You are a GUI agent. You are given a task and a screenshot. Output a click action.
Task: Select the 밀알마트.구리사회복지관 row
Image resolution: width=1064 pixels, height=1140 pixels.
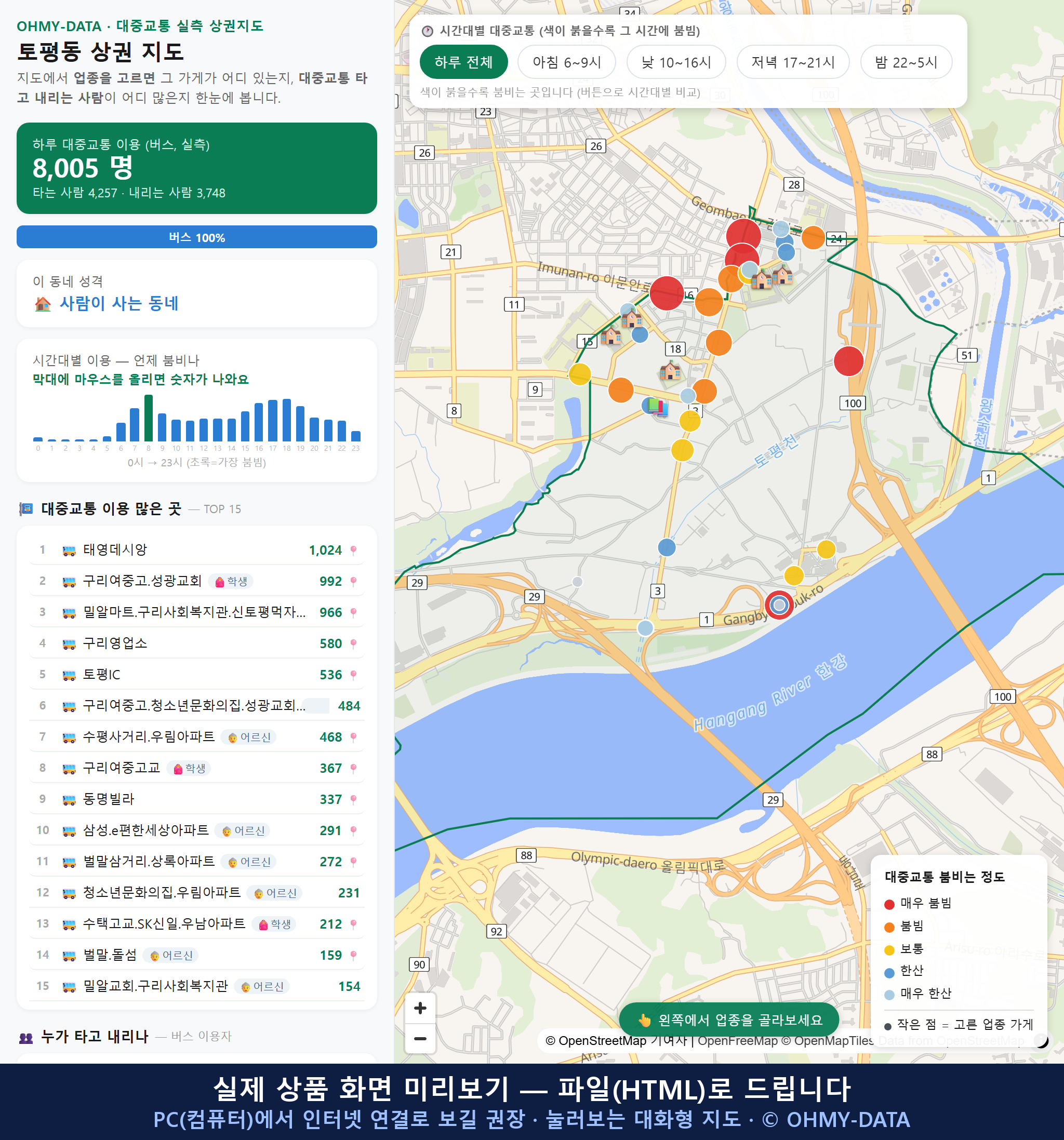197,612
